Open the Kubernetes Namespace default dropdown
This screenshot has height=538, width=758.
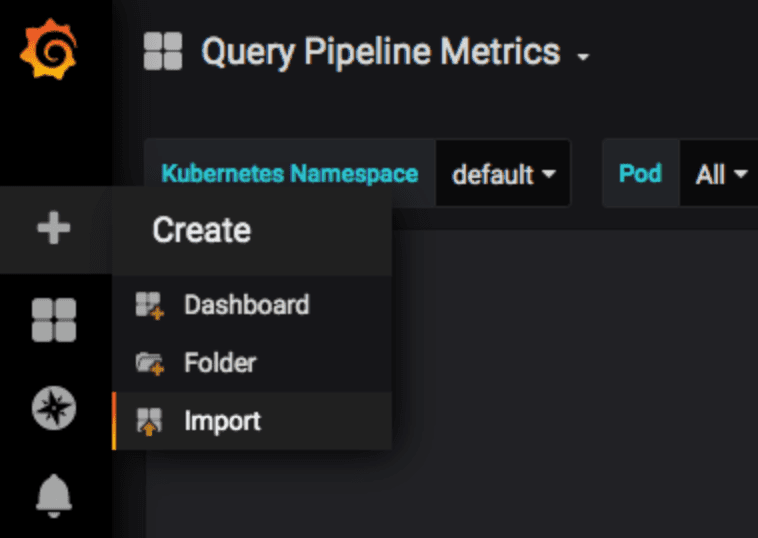[503, 174]
